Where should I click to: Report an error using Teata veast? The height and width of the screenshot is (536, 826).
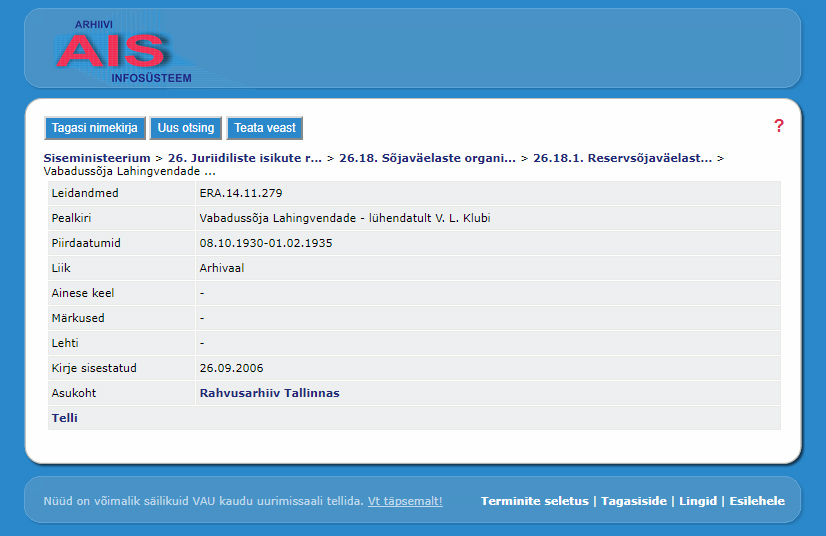click(x=265, y=128)
